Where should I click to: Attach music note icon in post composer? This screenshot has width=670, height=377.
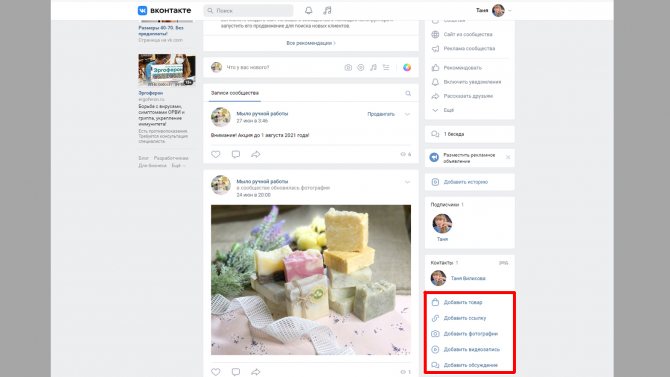pyautogui.click(x=373, y=68)
